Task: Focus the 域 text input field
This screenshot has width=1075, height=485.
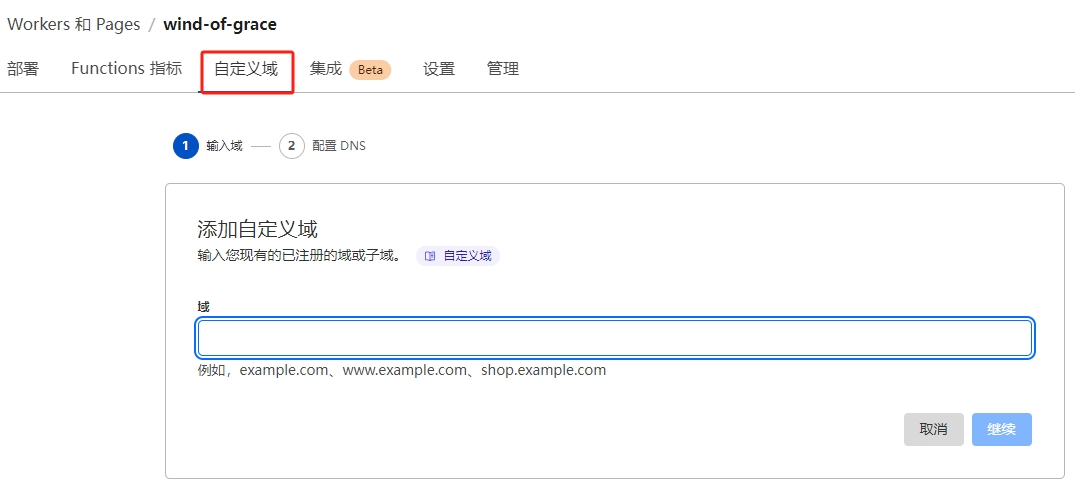Action: [x=614, y=338]
